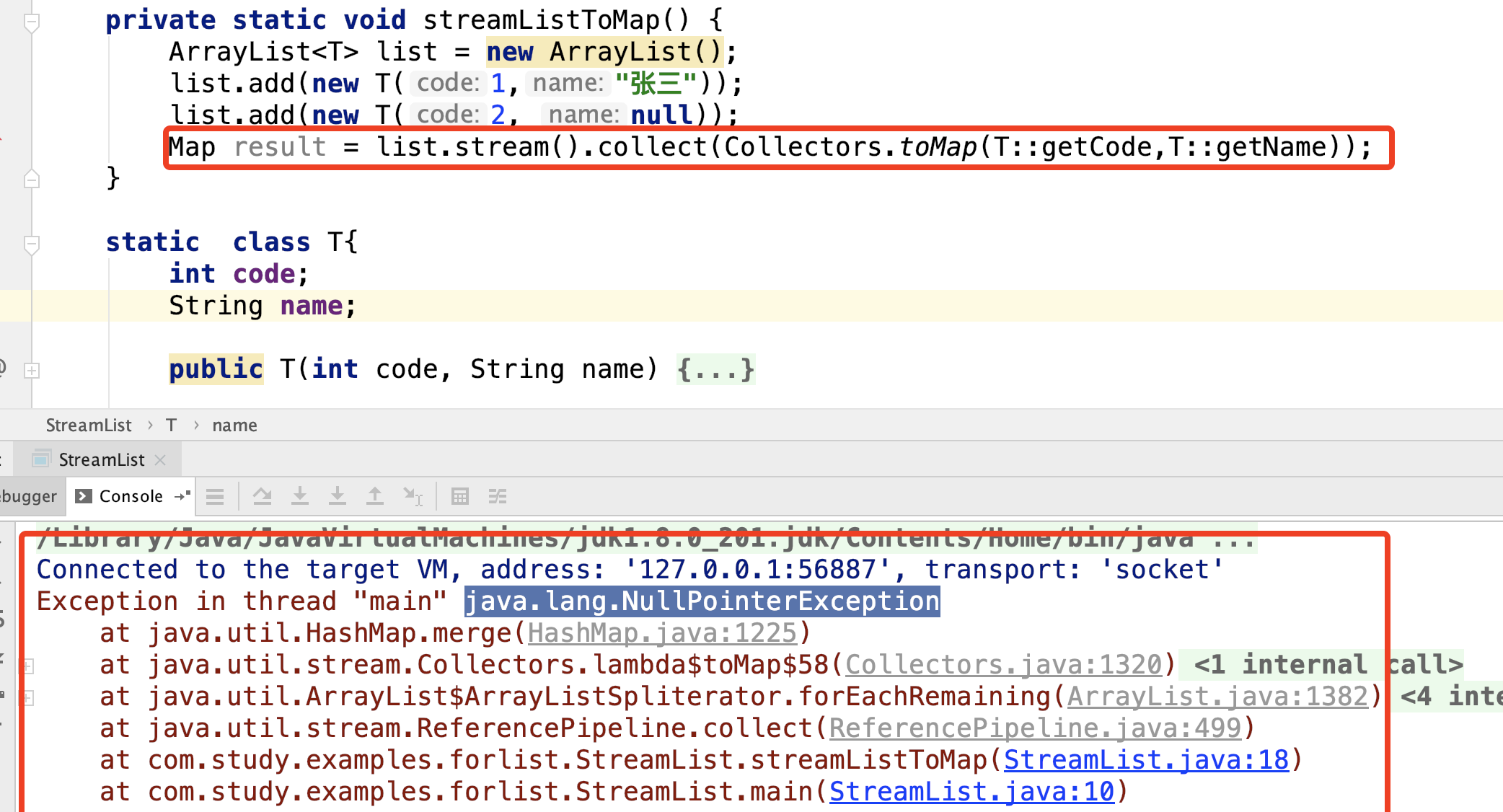Click the Force Step Into icon
1503x812 pixels.
[x=338, y=496]
